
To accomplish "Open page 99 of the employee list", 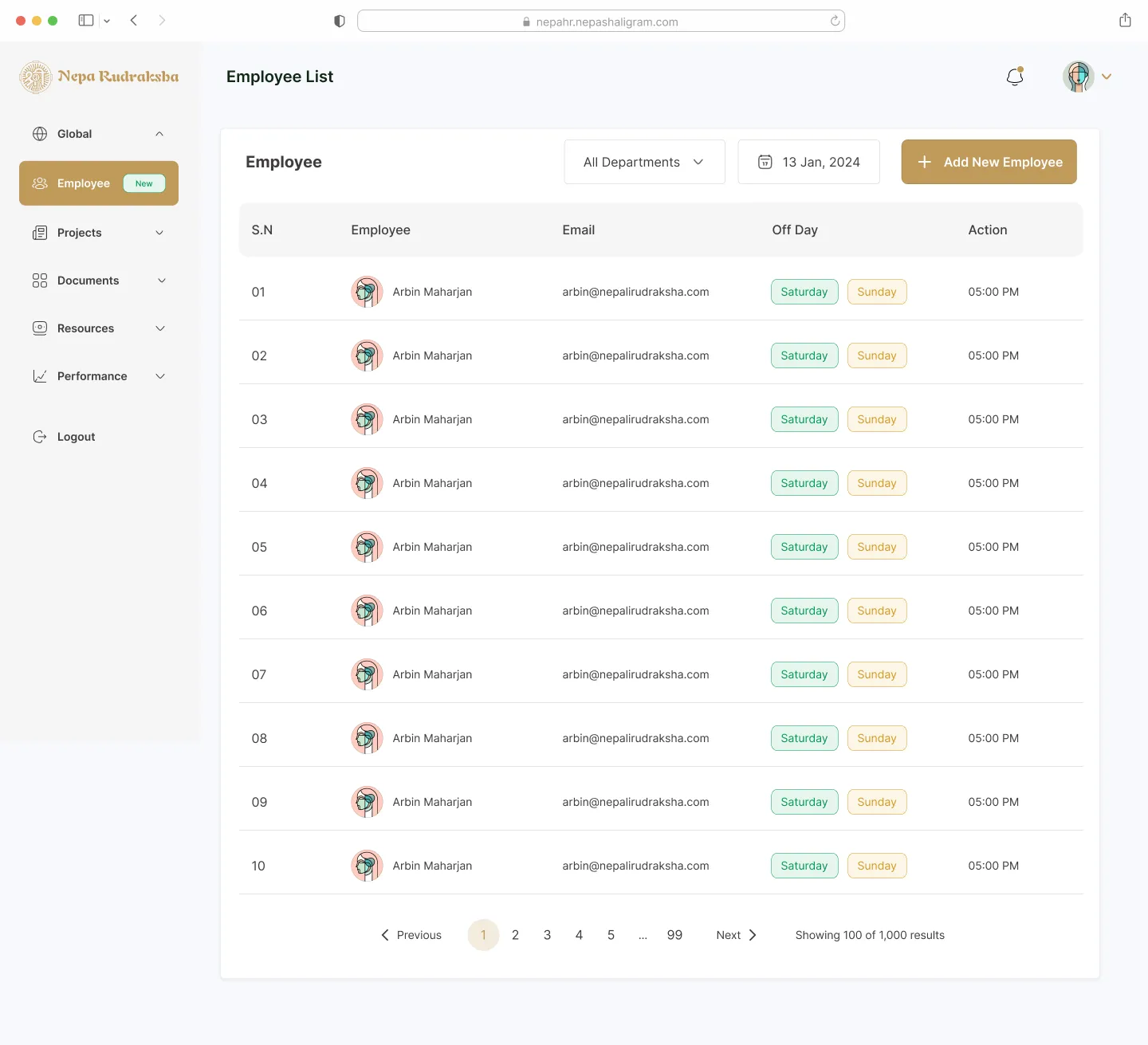I will 674,935.
